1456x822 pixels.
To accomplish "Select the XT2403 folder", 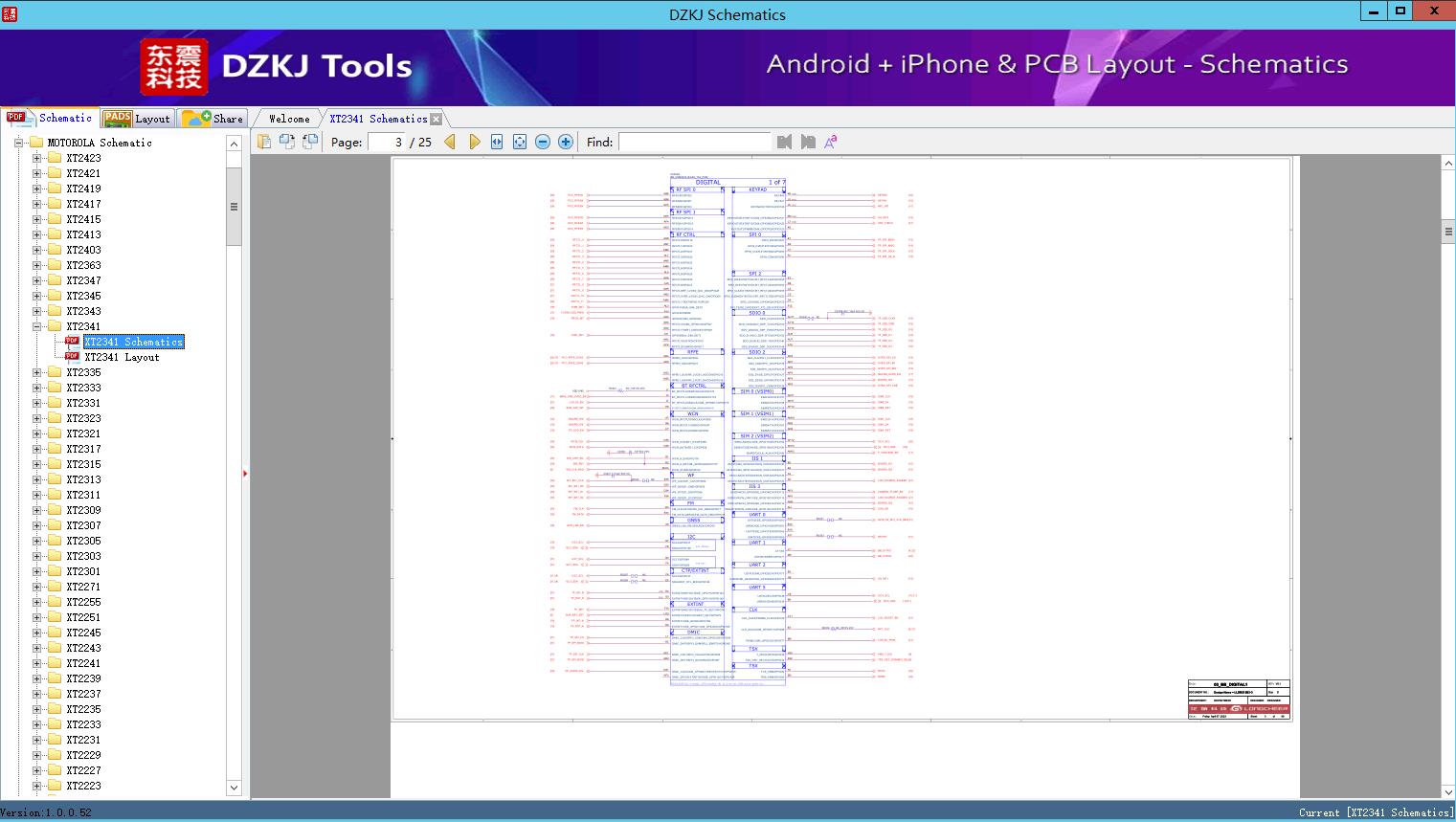I will (83, 250).
